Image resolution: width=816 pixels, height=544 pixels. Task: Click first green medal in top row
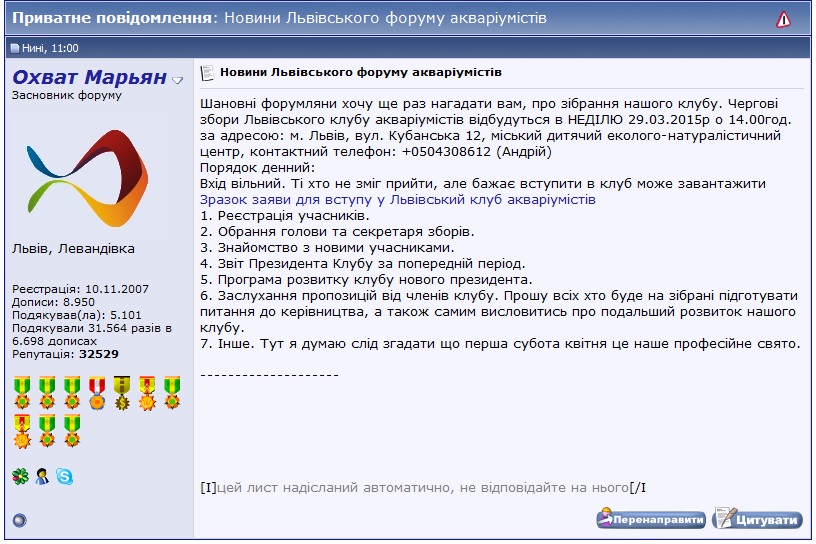coord(22,392)
